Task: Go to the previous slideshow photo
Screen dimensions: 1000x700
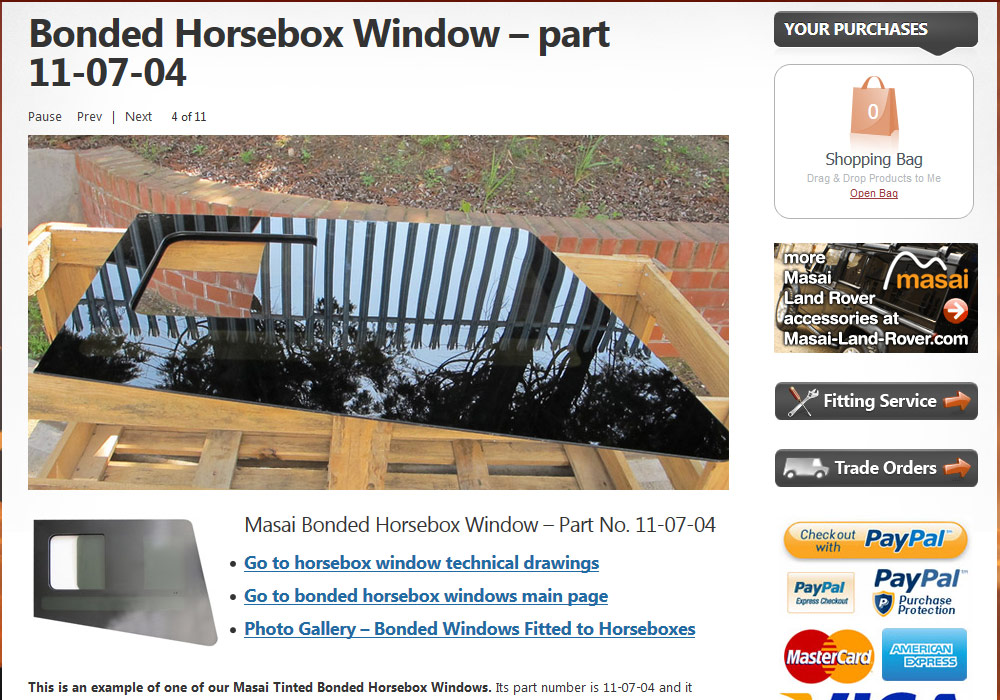Action: click(89, 117)
